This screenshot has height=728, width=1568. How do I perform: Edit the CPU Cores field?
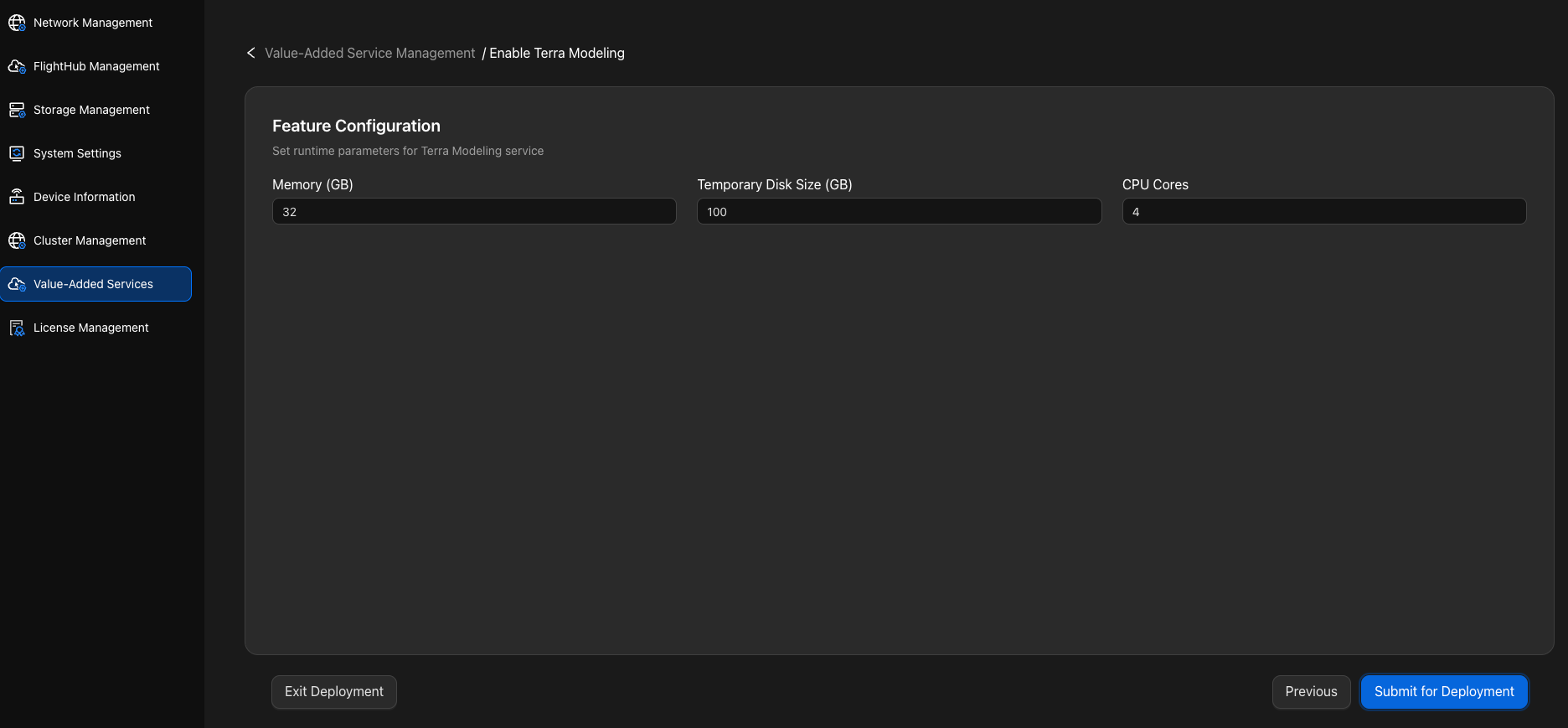tap(1324, 211)
